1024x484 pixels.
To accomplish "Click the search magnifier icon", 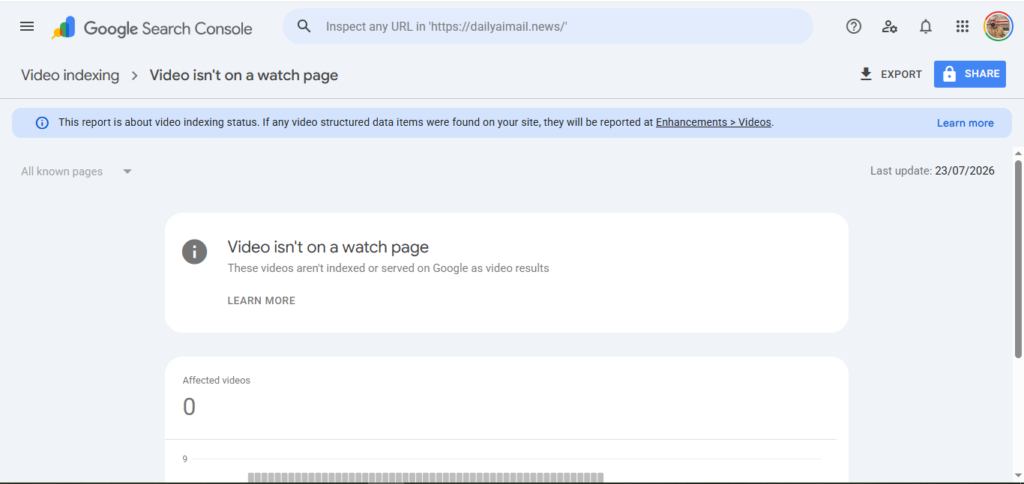I will pos(303,26).
